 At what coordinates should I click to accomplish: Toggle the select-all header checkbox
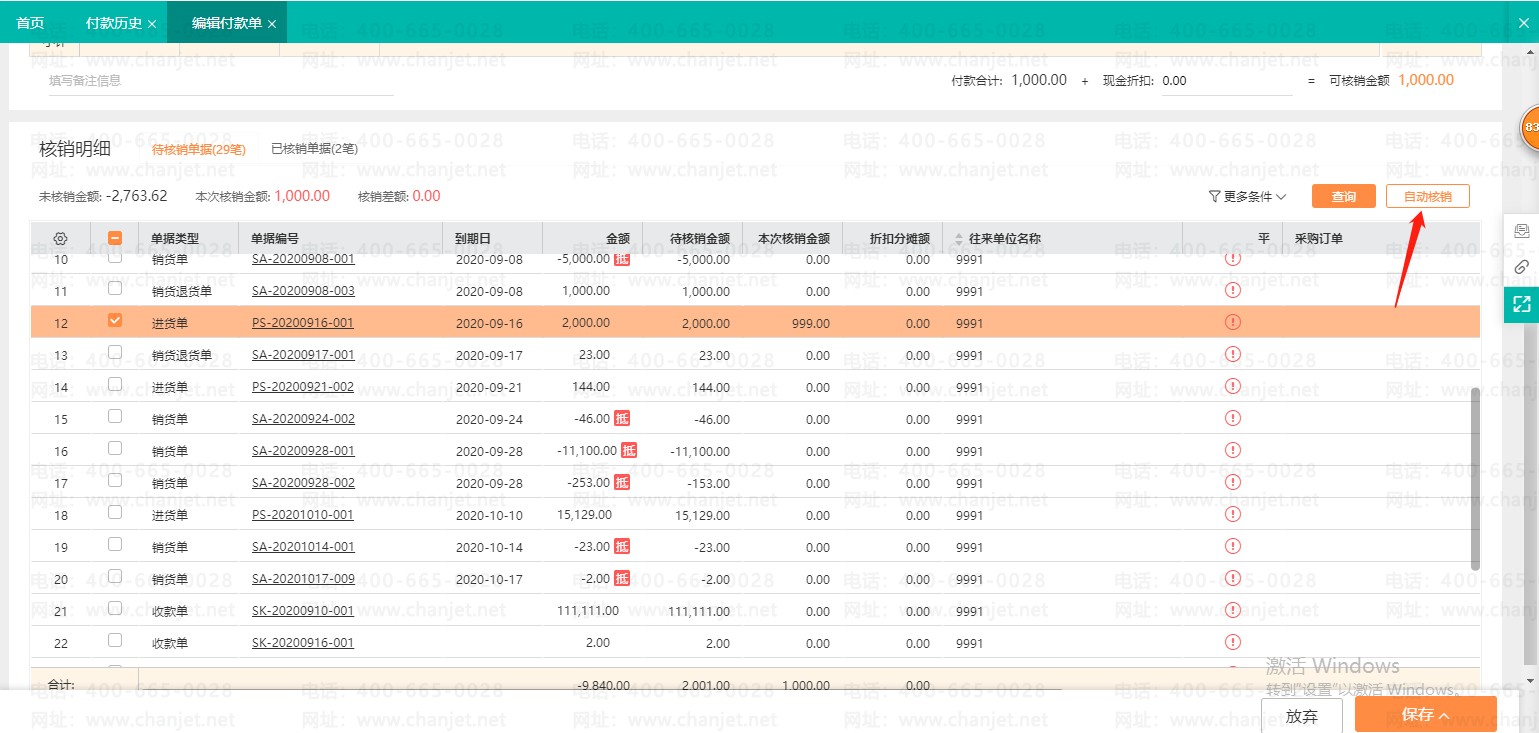click(x=115, y=239)
